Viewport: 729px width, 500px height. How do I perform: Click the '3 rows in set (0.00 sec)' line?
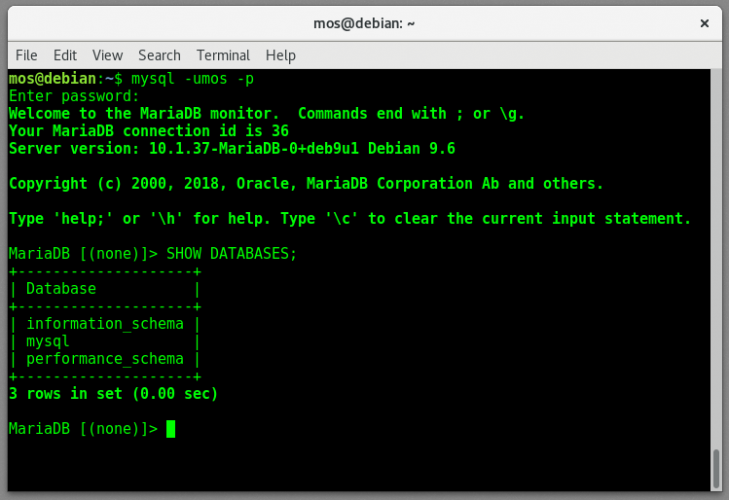[x=113, y=394]
